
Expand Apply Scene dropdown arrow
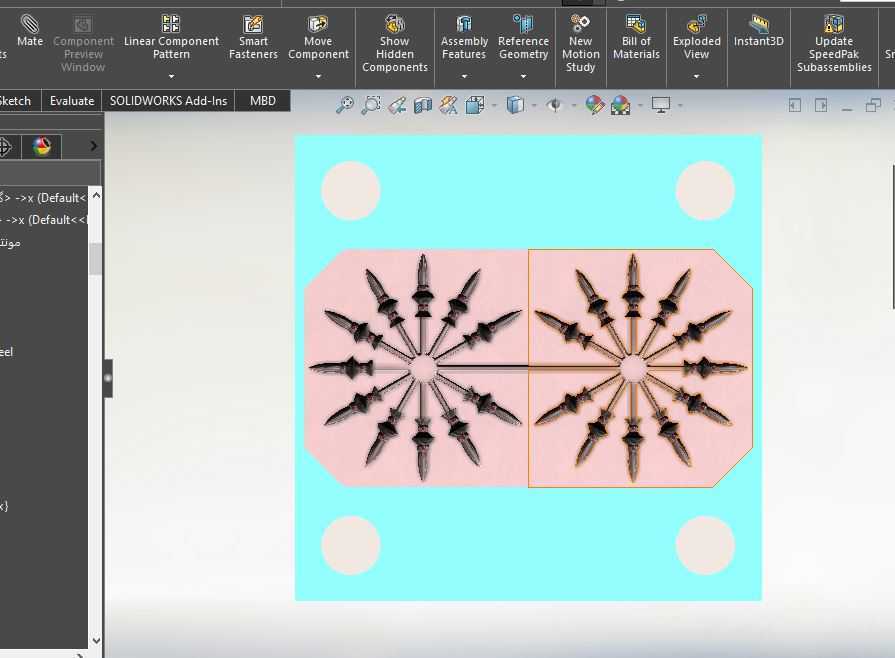point(640,106)
